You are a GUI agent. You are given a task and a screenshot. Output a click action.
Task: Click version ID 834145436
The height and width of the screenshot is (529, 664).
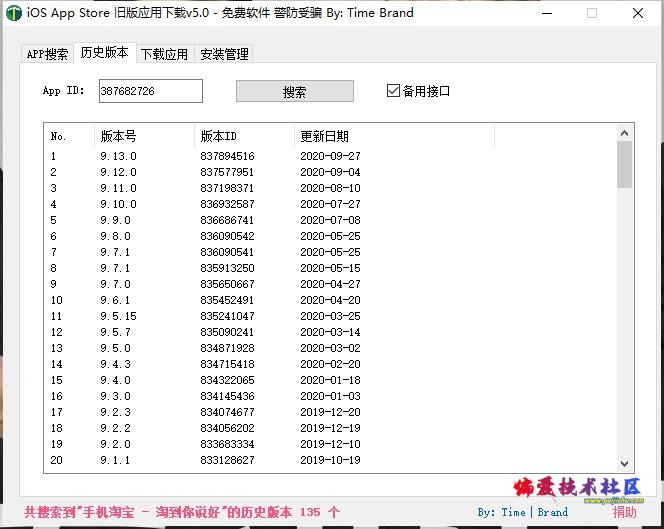tap(227, 396)
